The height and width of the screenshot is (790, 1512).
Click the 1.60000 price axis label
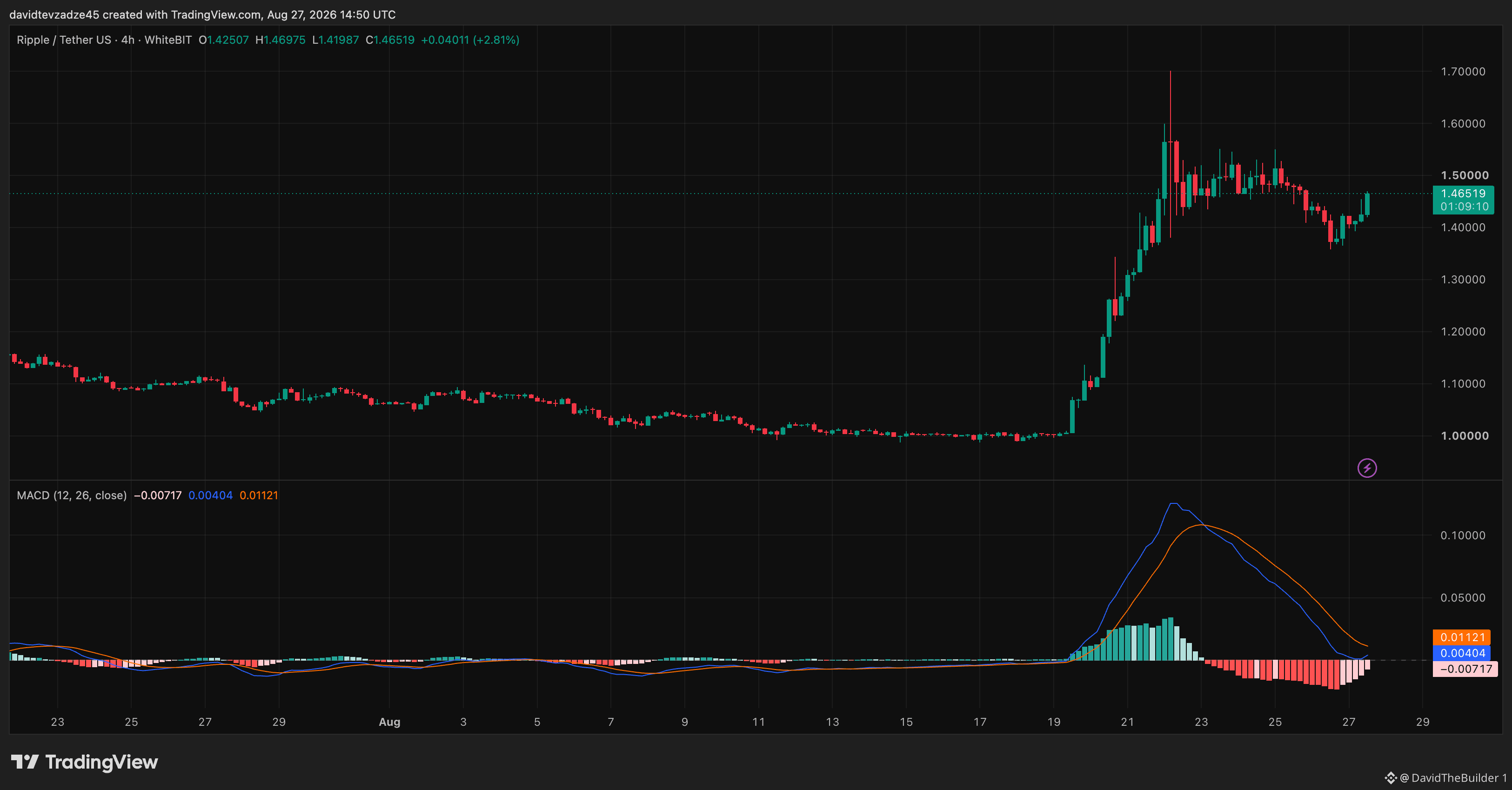point(1463,124)
